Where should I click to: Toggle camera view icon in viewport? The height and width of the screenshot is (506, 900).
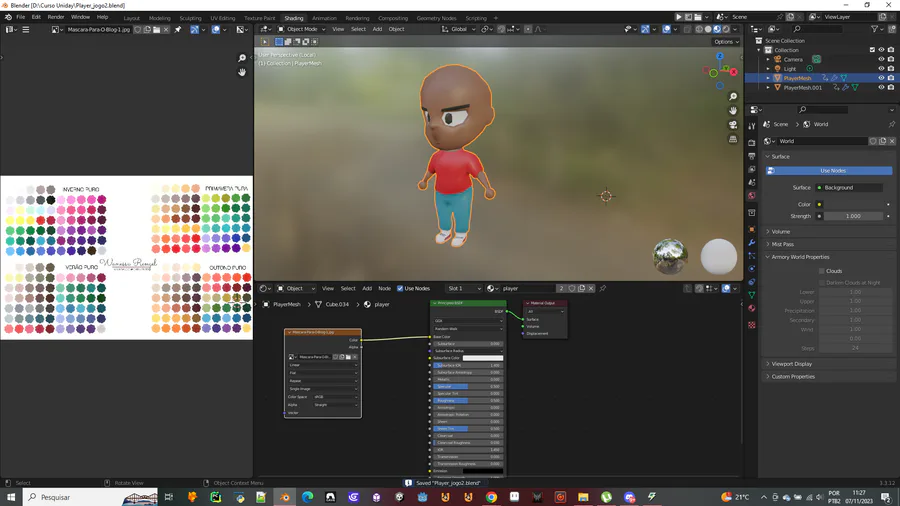(x=733, y=125)
